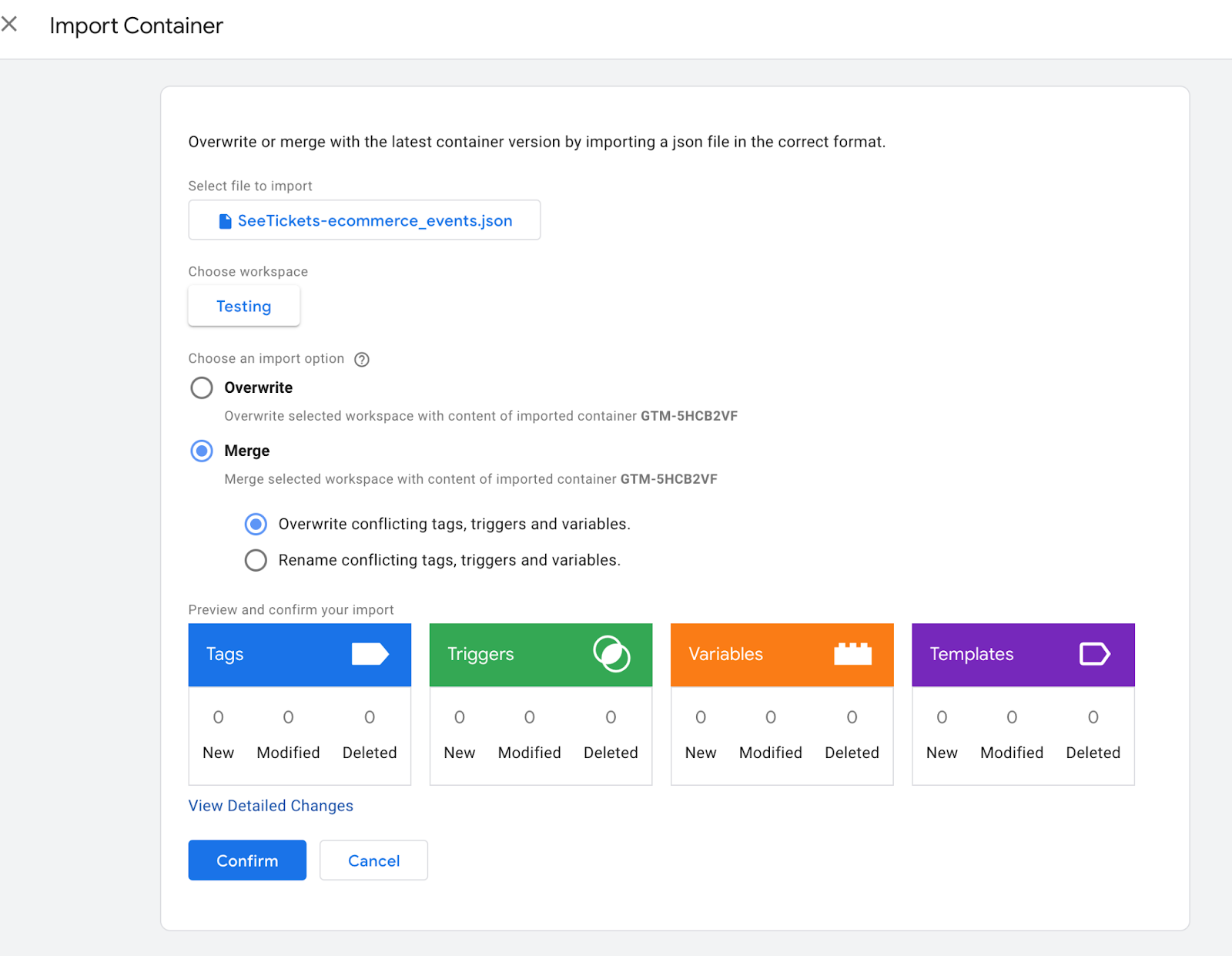Click New count under Tags
Screen dimensions: 1232x956
click(219, 718)
